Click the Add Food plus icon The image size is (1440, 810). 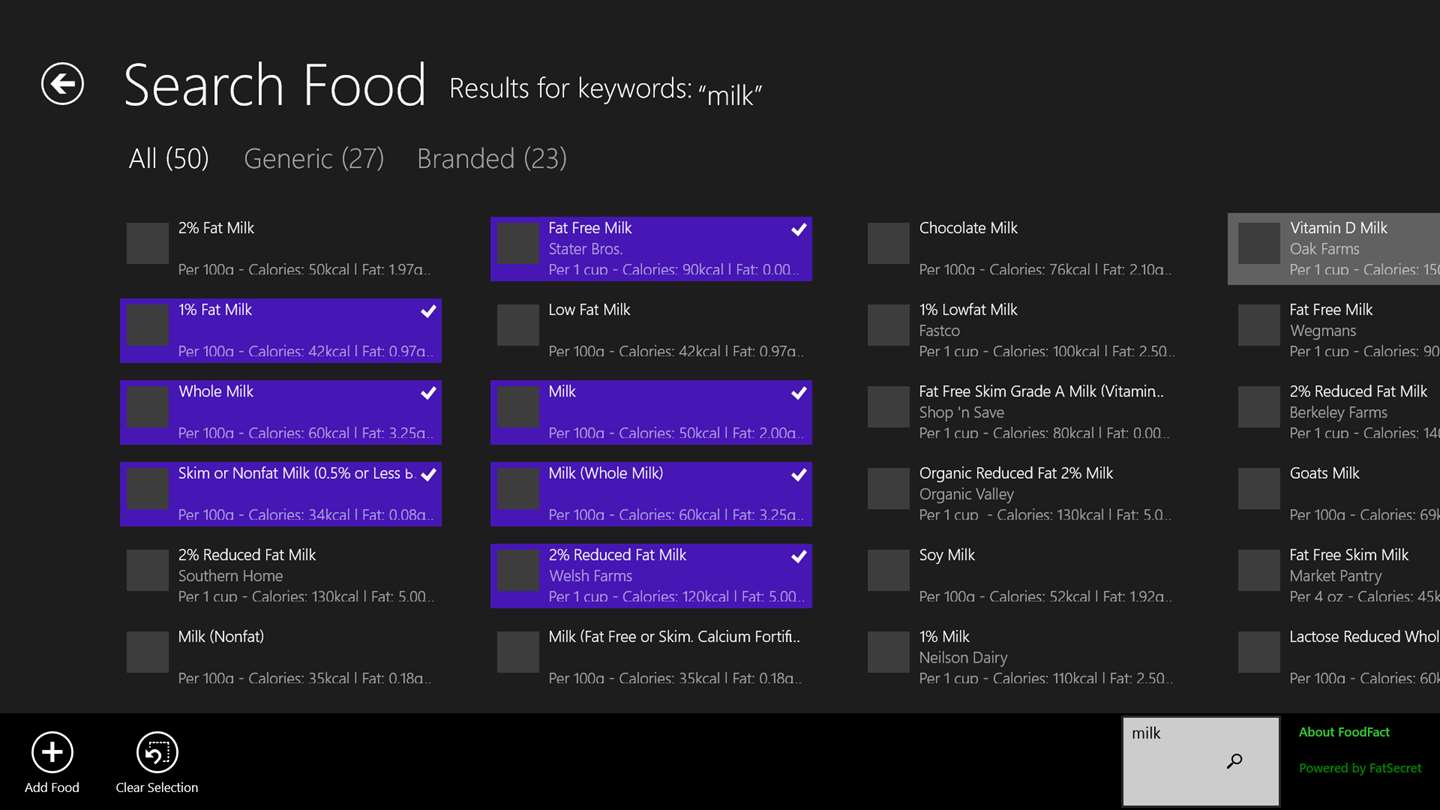click(x=52, y=753)
